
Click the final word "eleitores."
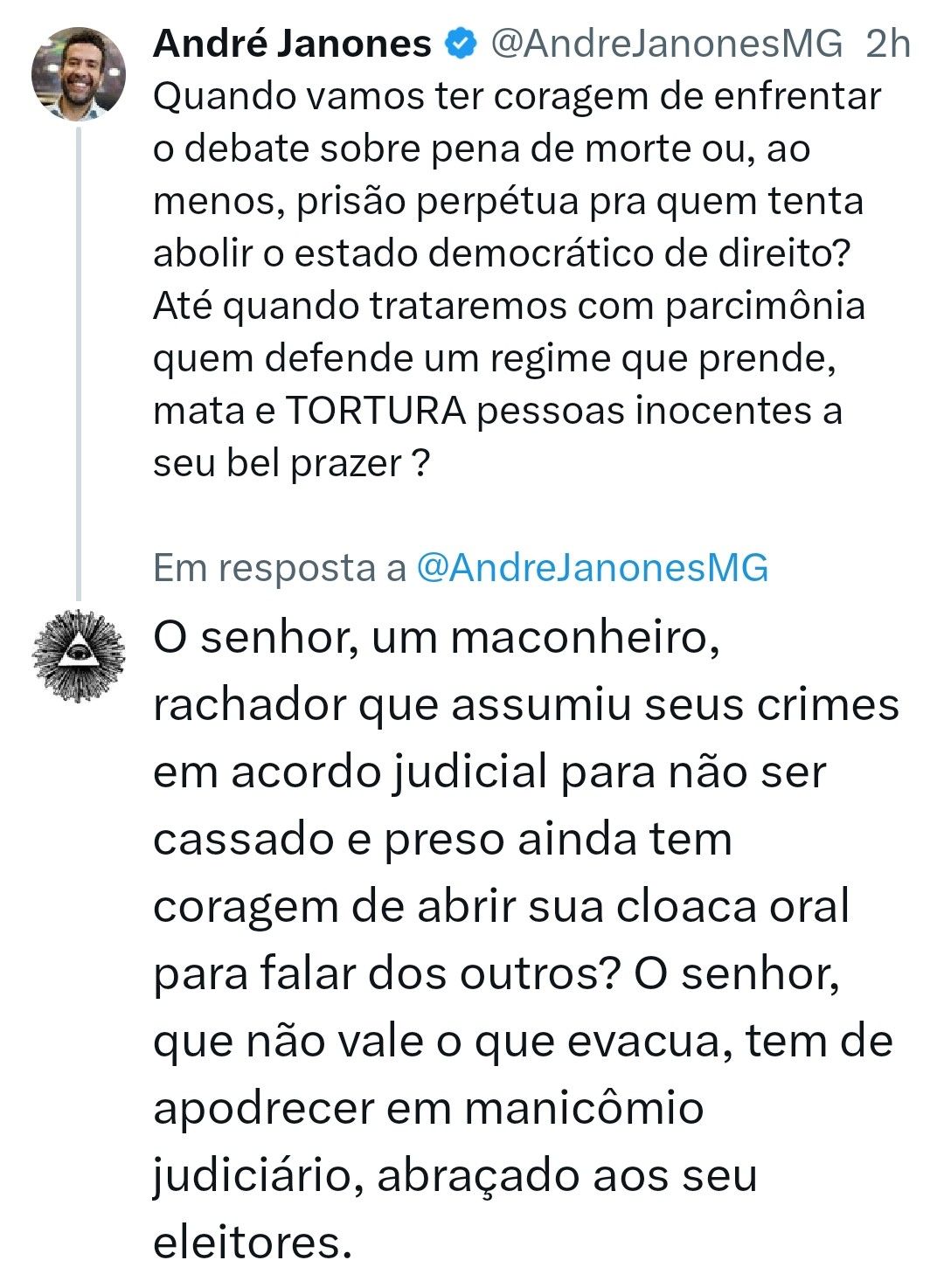(x=252, y=1243)
